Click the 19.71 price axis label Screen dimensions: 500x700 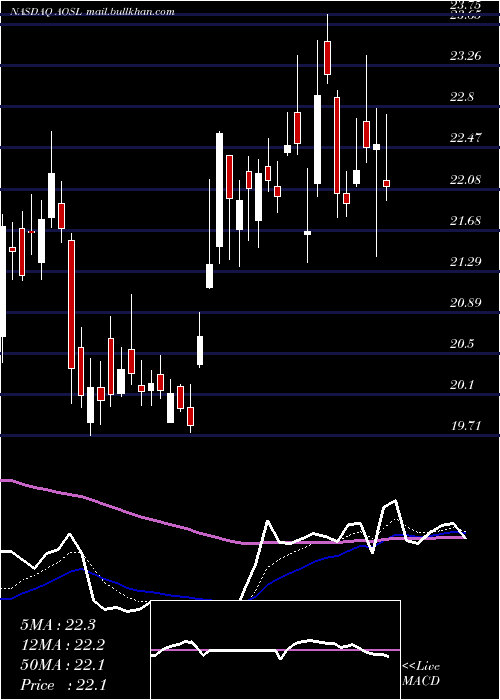tap(466, 426)
